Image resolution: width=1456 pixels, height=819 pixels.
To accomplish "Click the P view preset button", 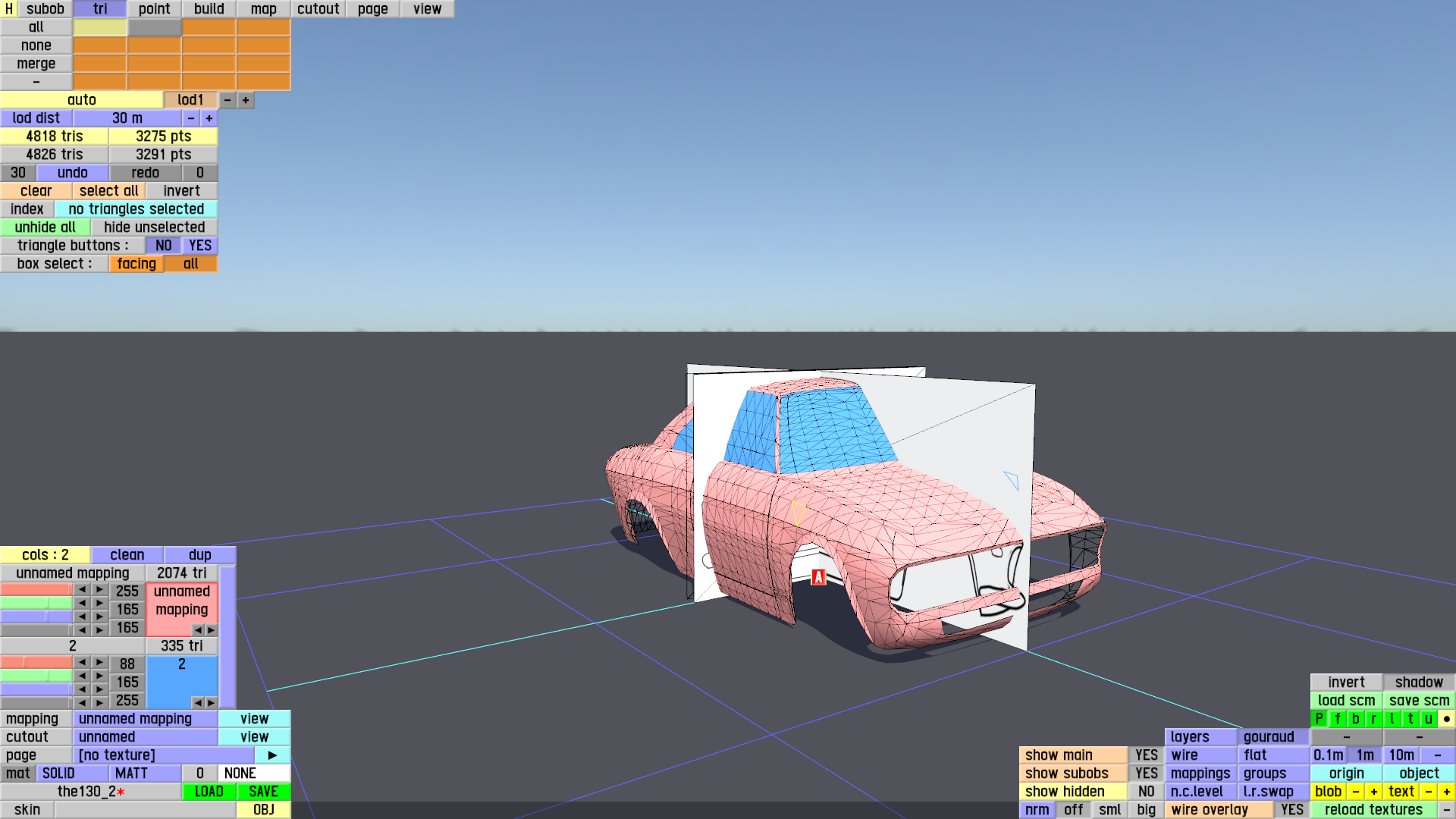I will tap(1319, 719).
